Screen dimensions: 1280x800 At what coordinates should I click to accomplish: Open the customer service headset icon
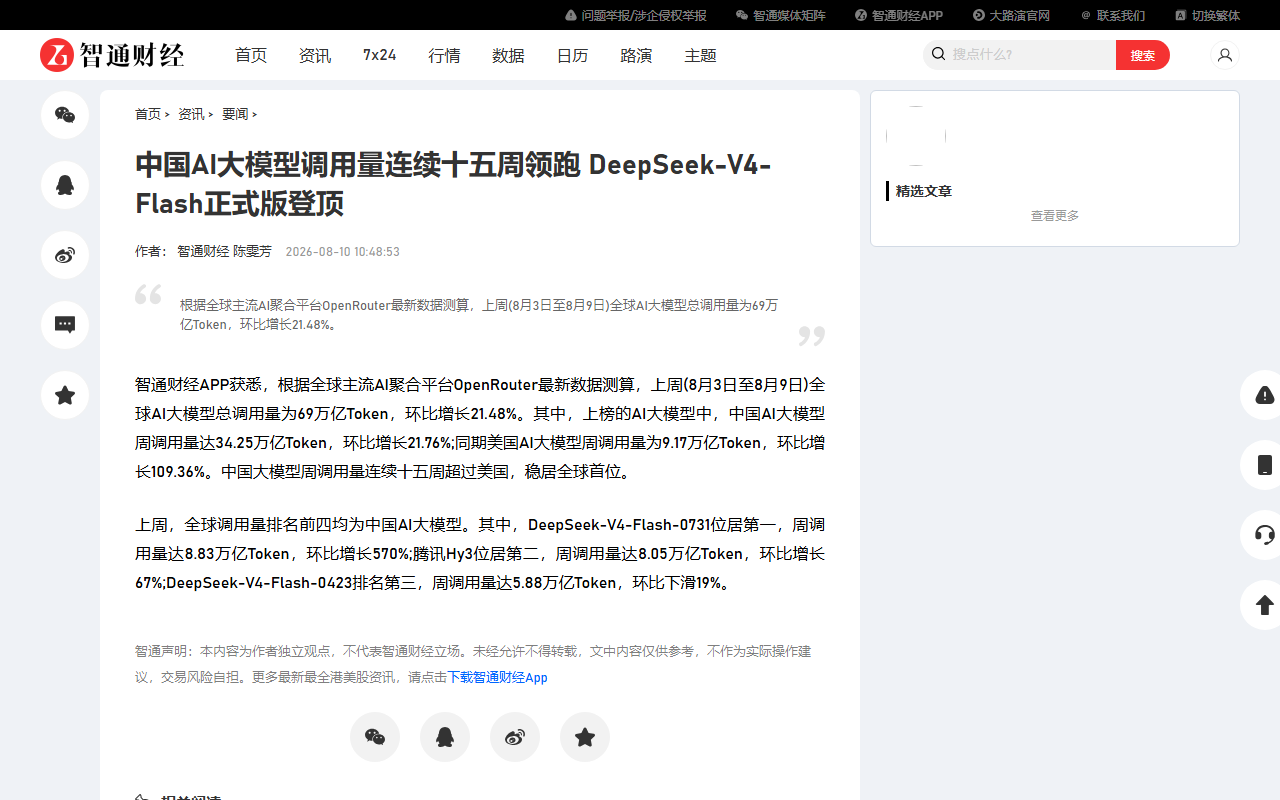1264,535
